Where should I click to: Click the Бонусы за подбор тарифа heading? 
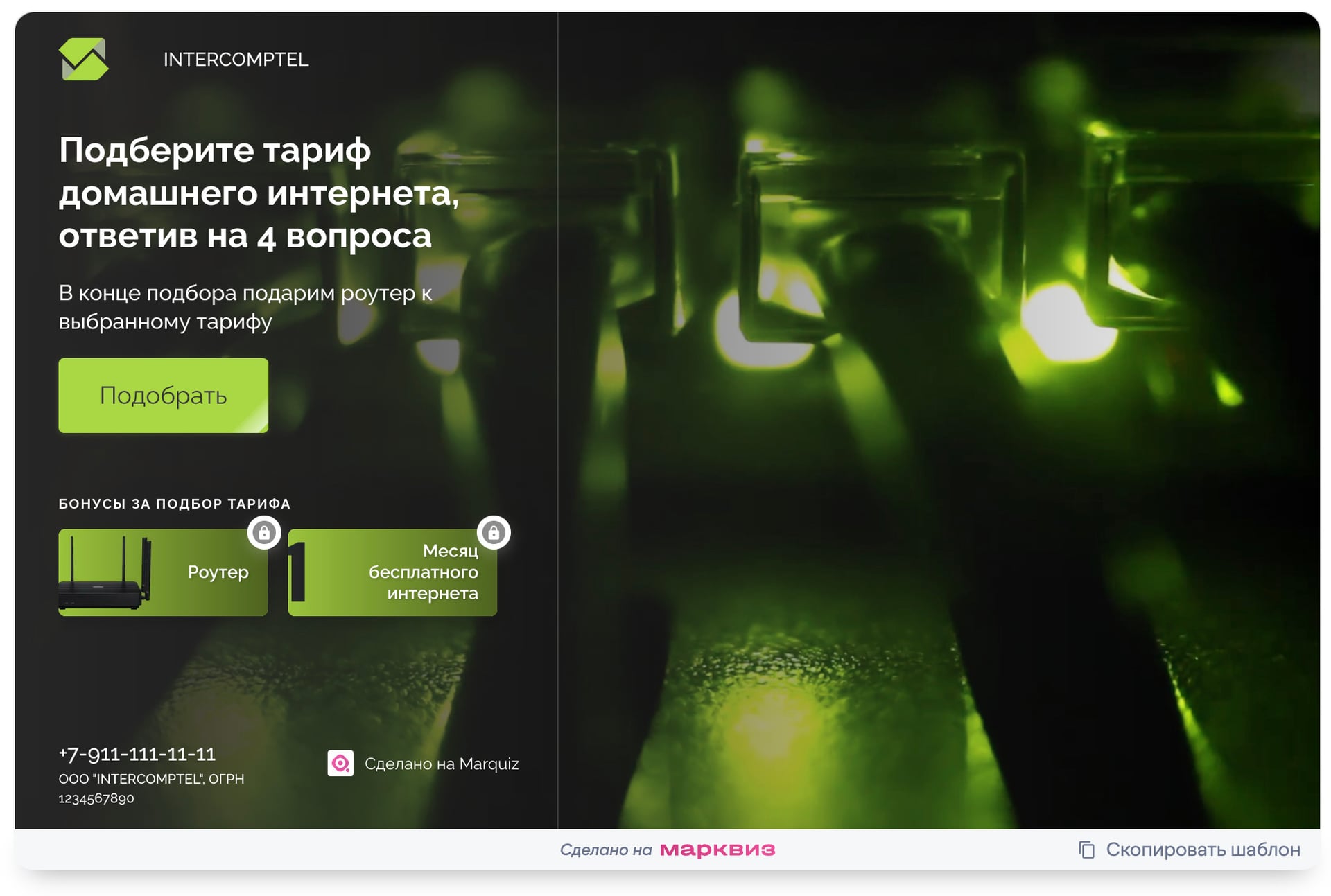[x=174, y=504]
